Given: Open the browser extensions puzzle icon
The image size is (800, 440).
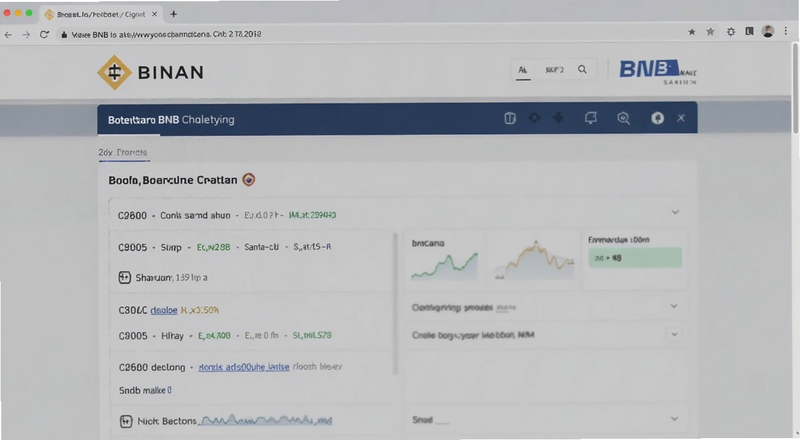Looking at the screenshot, I should pos(731,32).
